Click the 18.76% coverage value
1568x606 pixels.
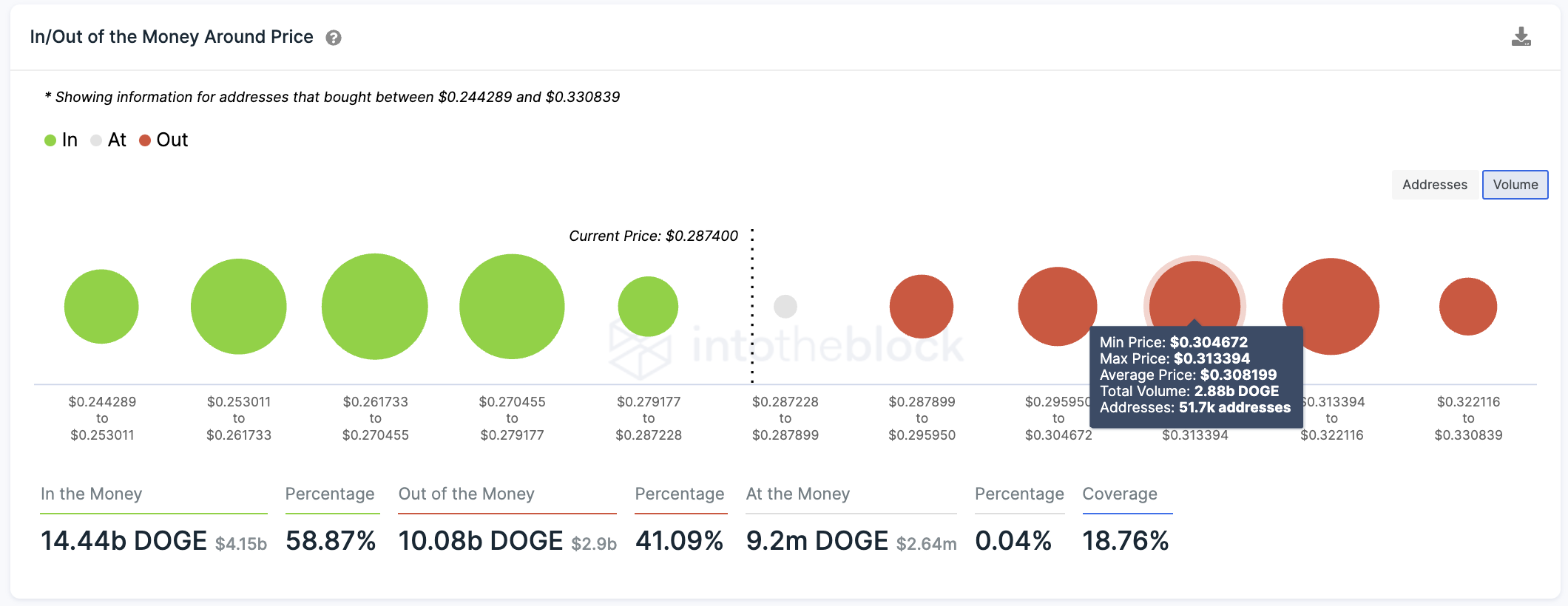click(x=1126, y=541)
